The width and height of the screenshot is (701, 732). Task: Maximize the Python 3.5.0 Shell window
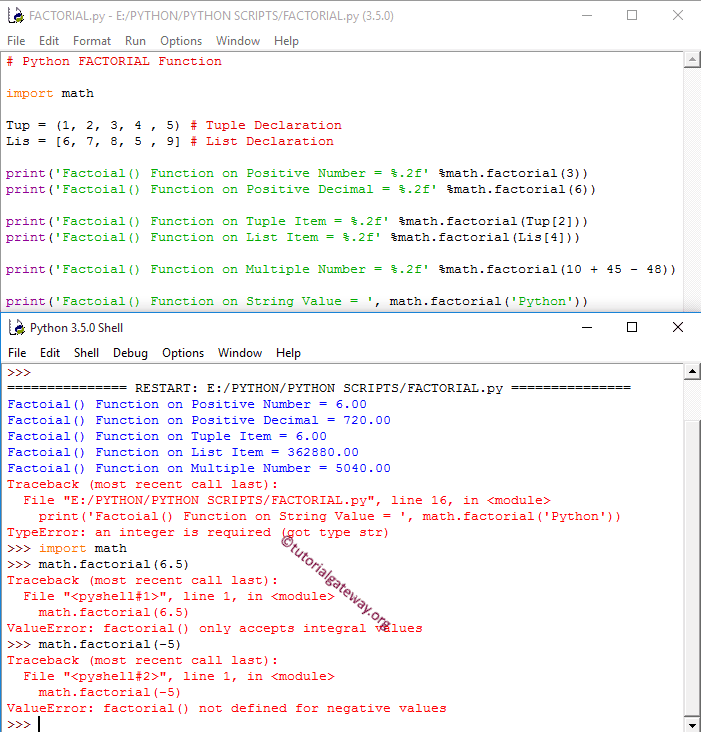(x=632, y=327)
